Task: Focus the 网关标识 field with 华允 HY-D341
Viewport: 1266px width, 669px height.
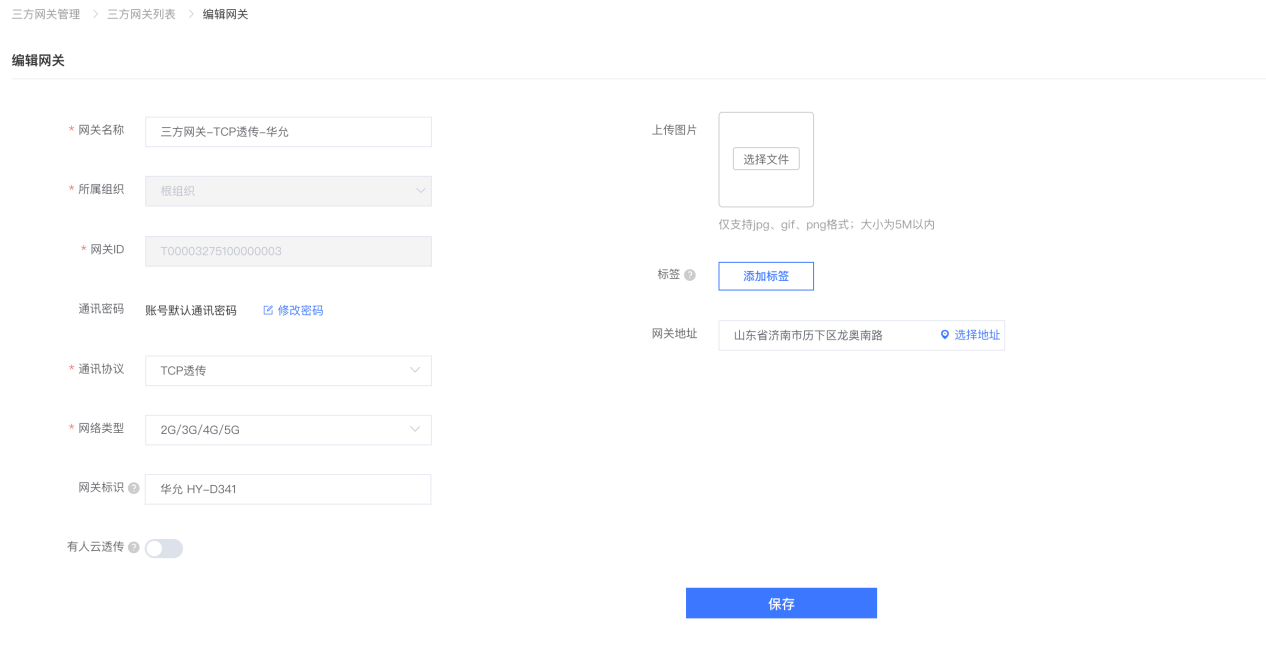Action: pos(288,489)
